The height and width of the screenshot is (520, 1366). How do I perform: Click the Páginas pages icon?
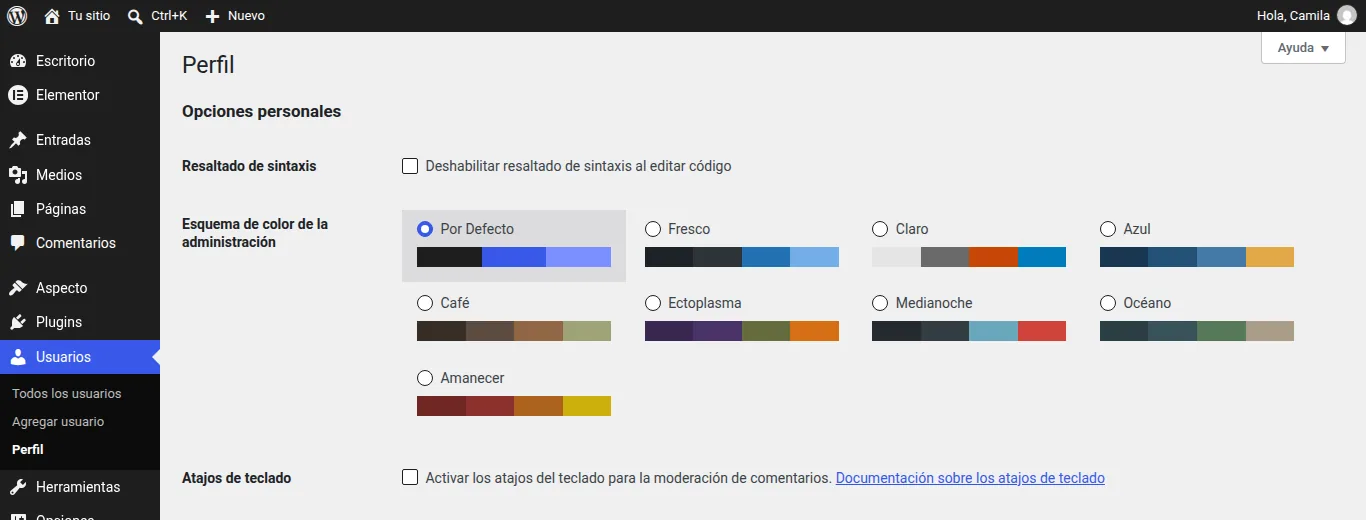(x=18, y=209)
